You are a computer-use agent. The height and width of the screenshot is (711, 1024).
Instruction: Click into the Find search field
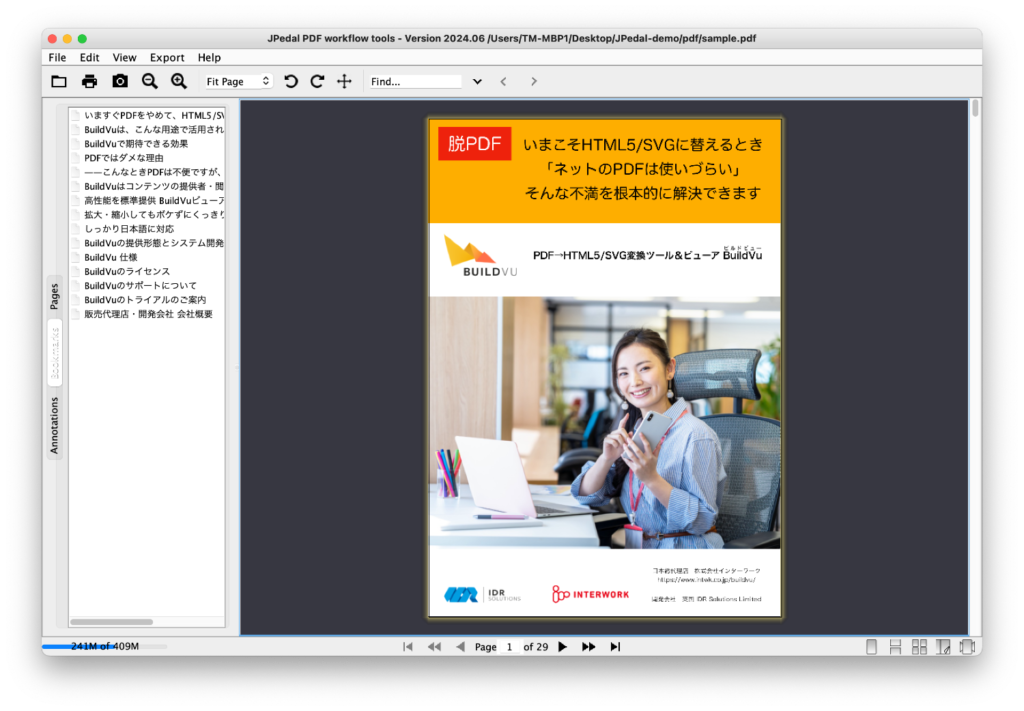pyautogui.click(x=414, y=82)
